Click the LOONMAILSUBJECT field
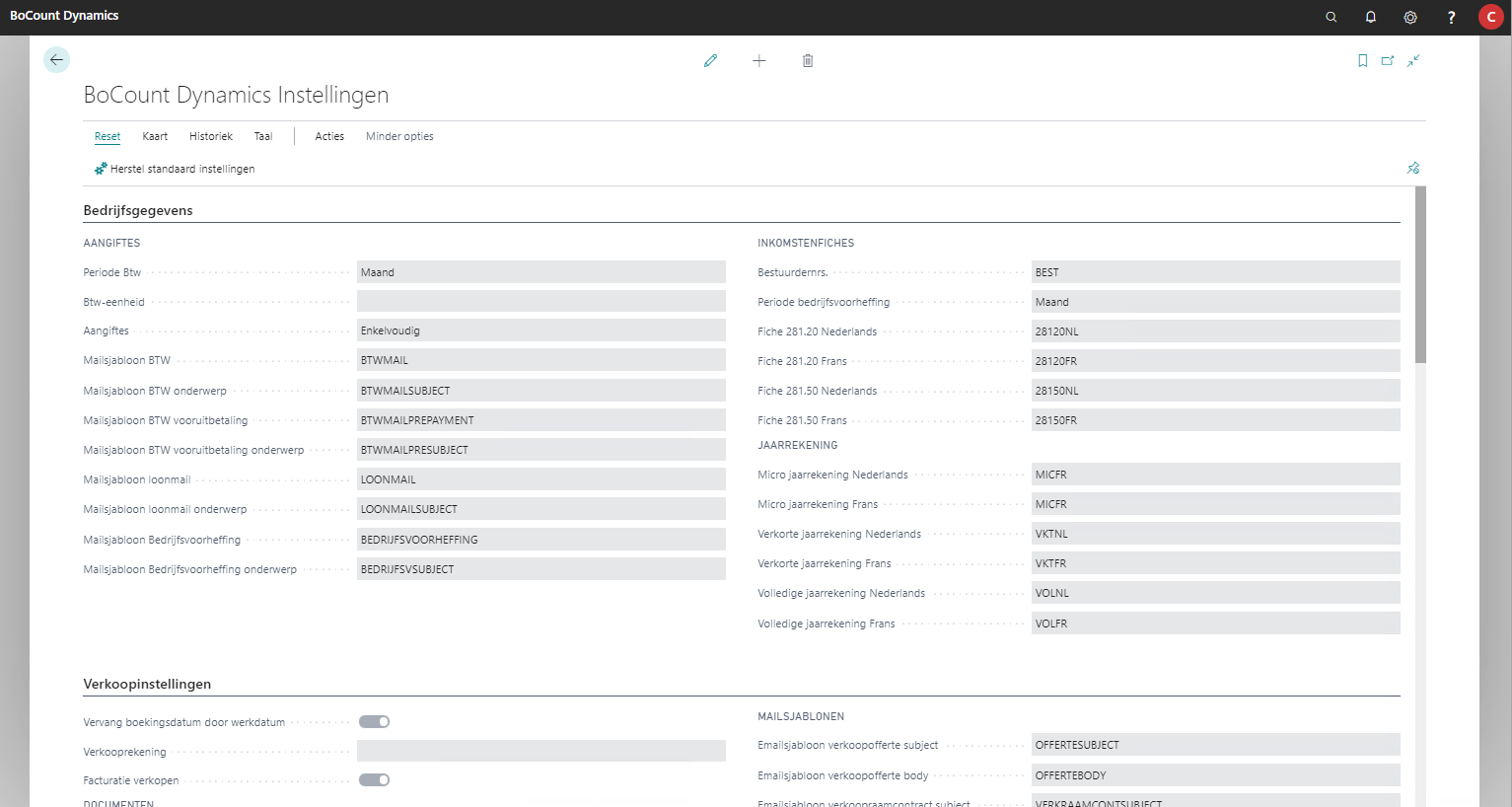This screenshot has width=1512, height=807. click(541, 509)
